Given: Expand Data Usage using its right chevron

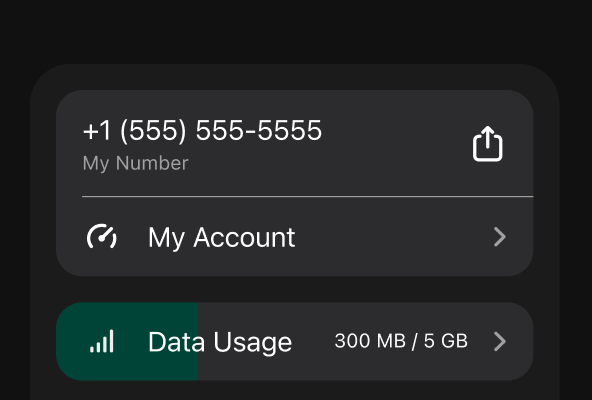Looking at the screenshot, I should pos(500,341).
